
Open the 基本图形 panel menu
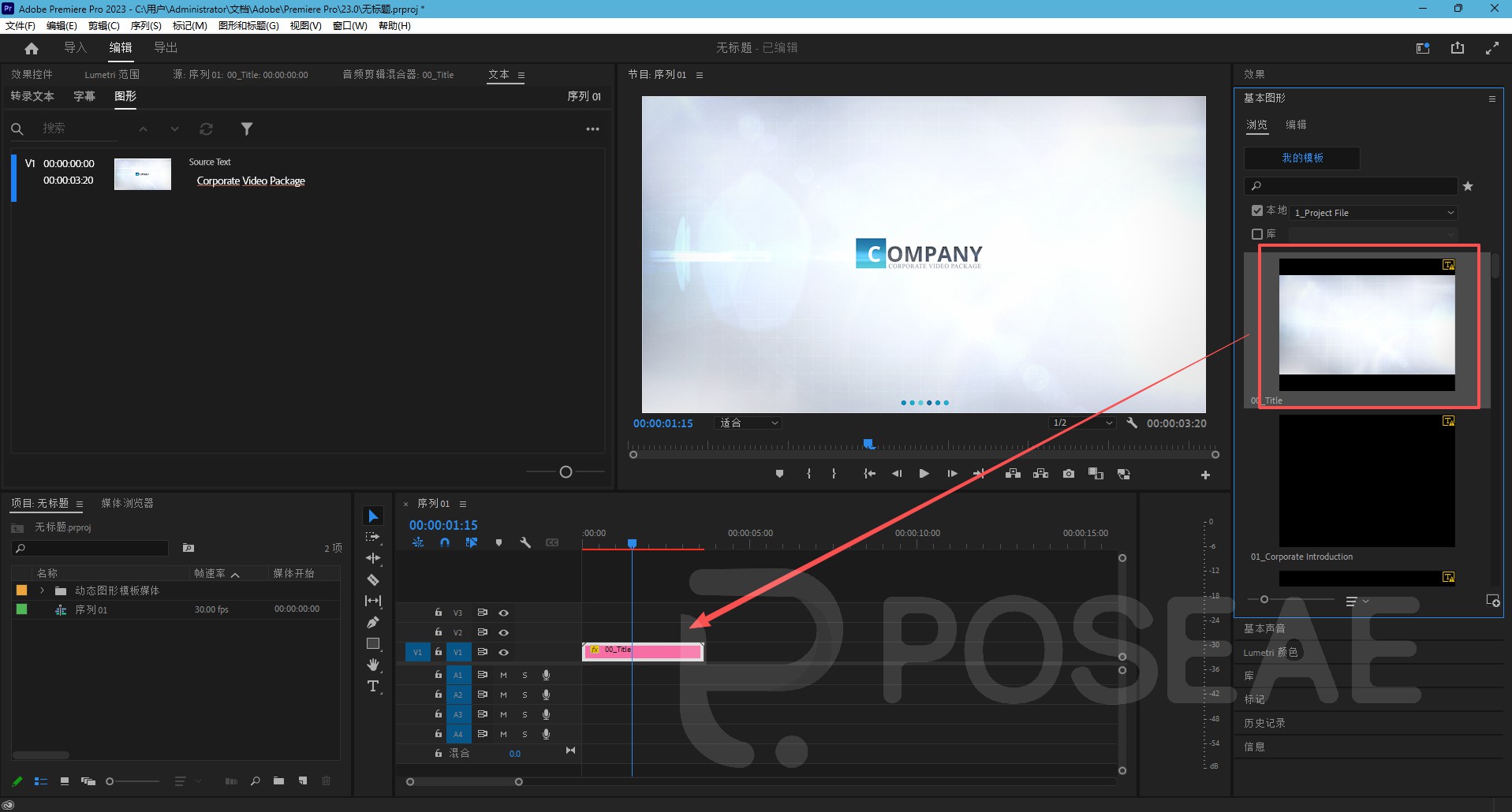(1491, 99)
